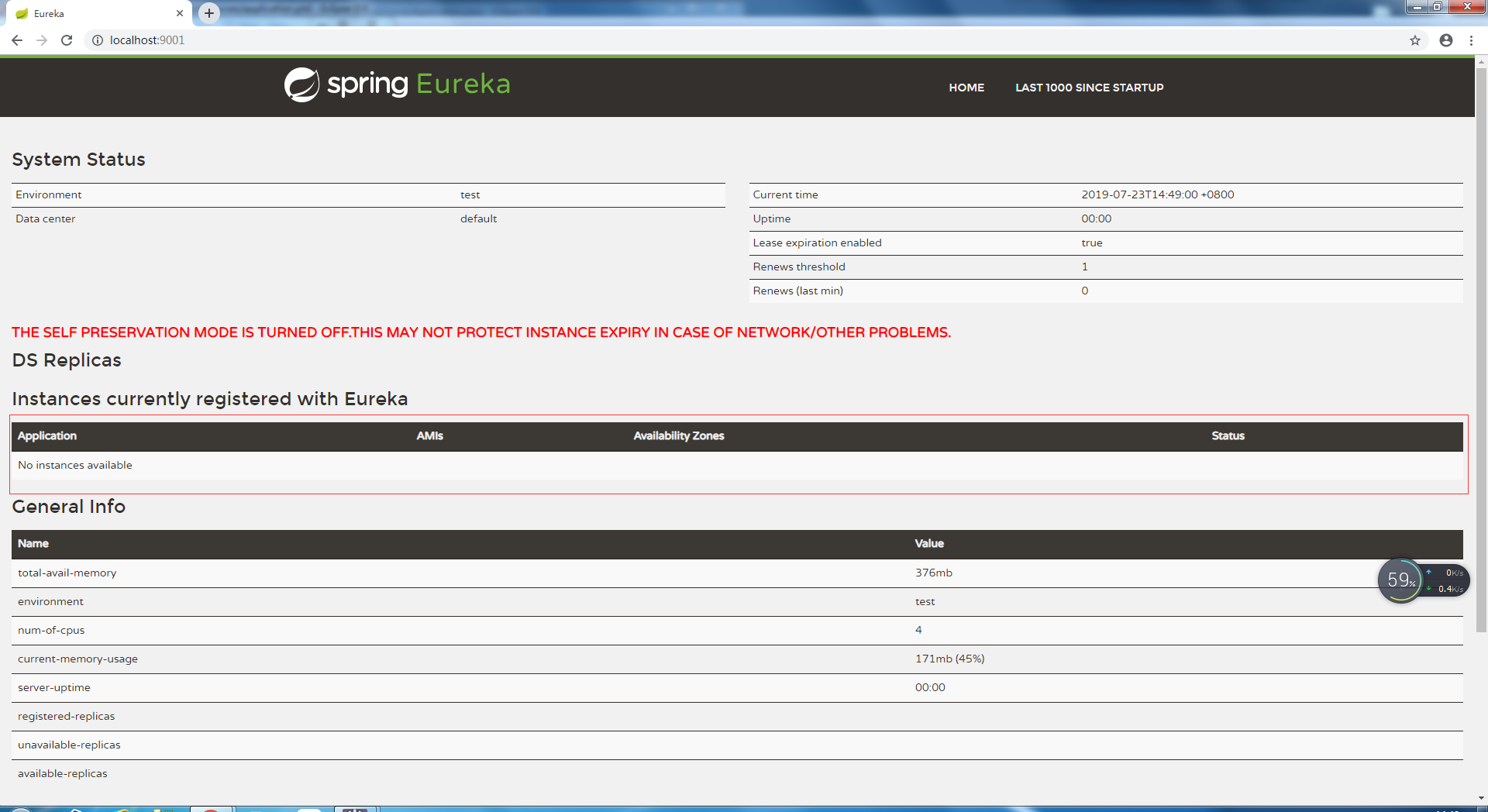Click the scrollbar up arrow
The image size is (1488, 812).
pyautogui.click(x=1481, y=60)
